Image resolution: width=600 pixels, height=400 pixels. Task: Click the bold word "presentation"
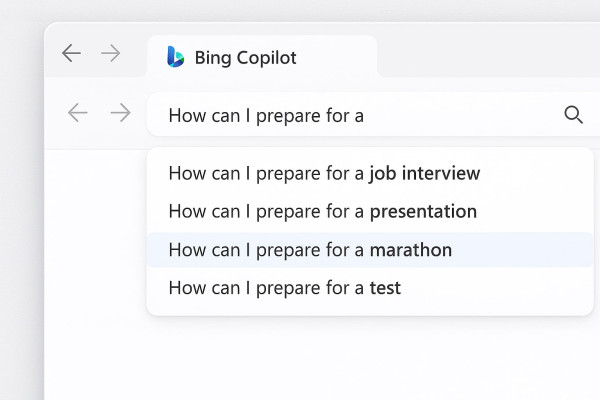423,211
